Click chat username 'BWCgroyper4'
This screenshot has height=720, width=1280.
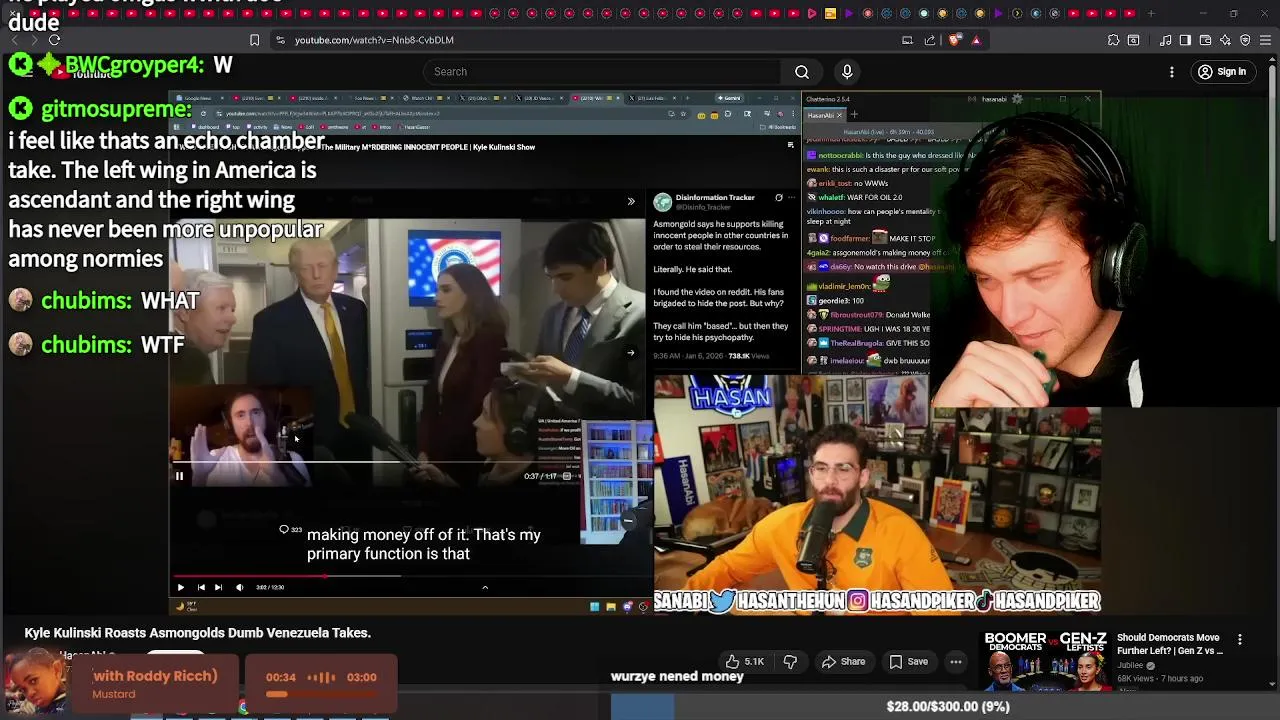click(x=135, y=65)
